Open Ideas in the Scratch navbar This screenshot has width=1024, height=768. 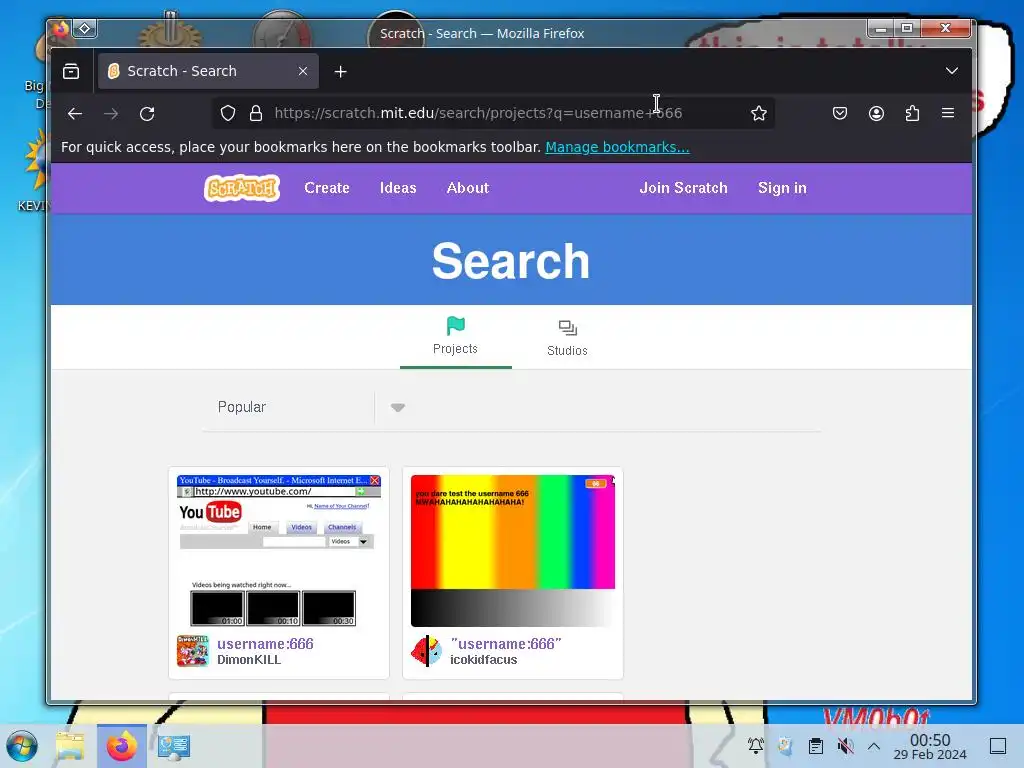pos(398,188)
